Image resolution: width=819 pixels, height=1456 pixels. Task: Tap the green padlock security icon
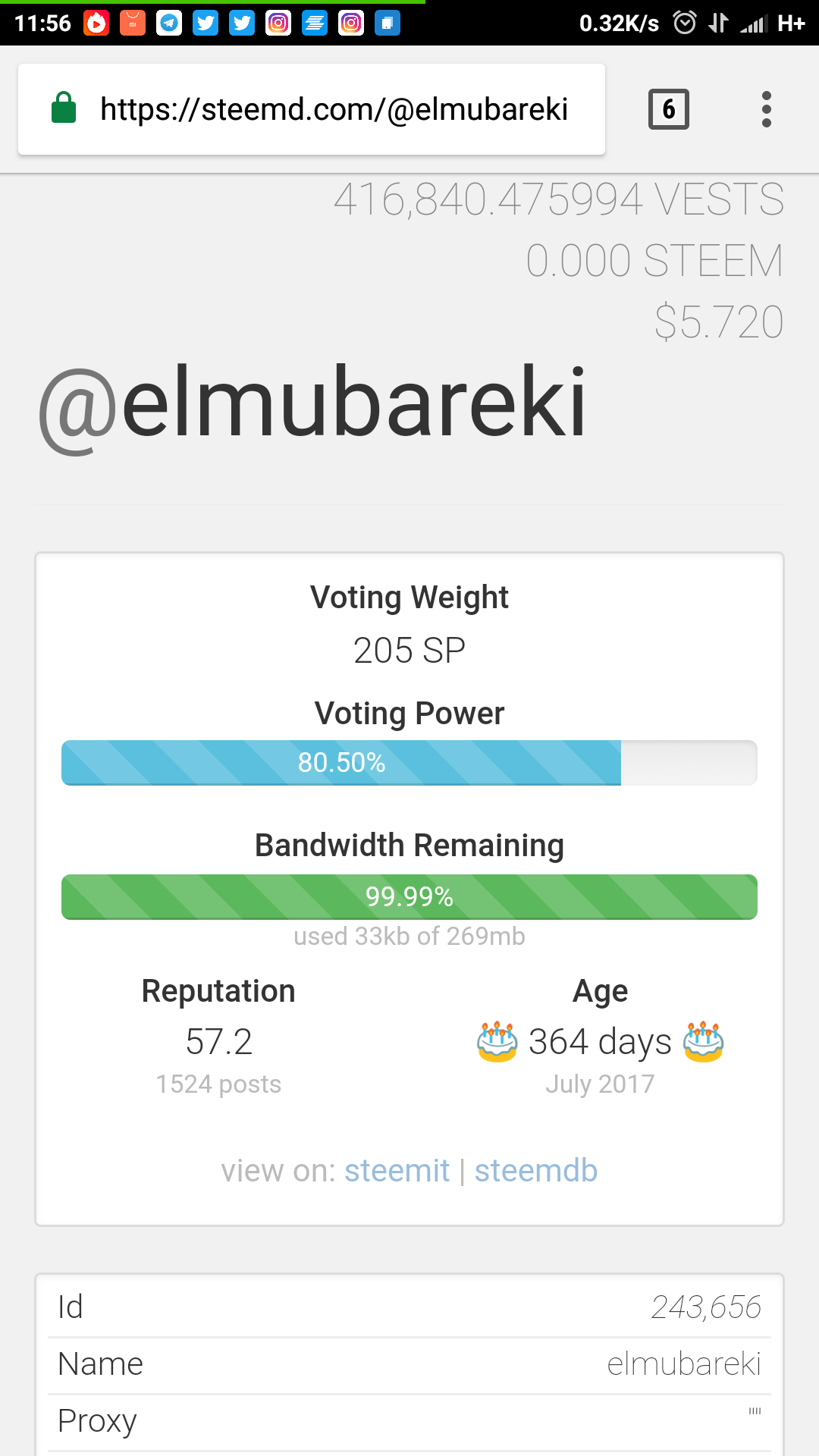coord(64,108)
